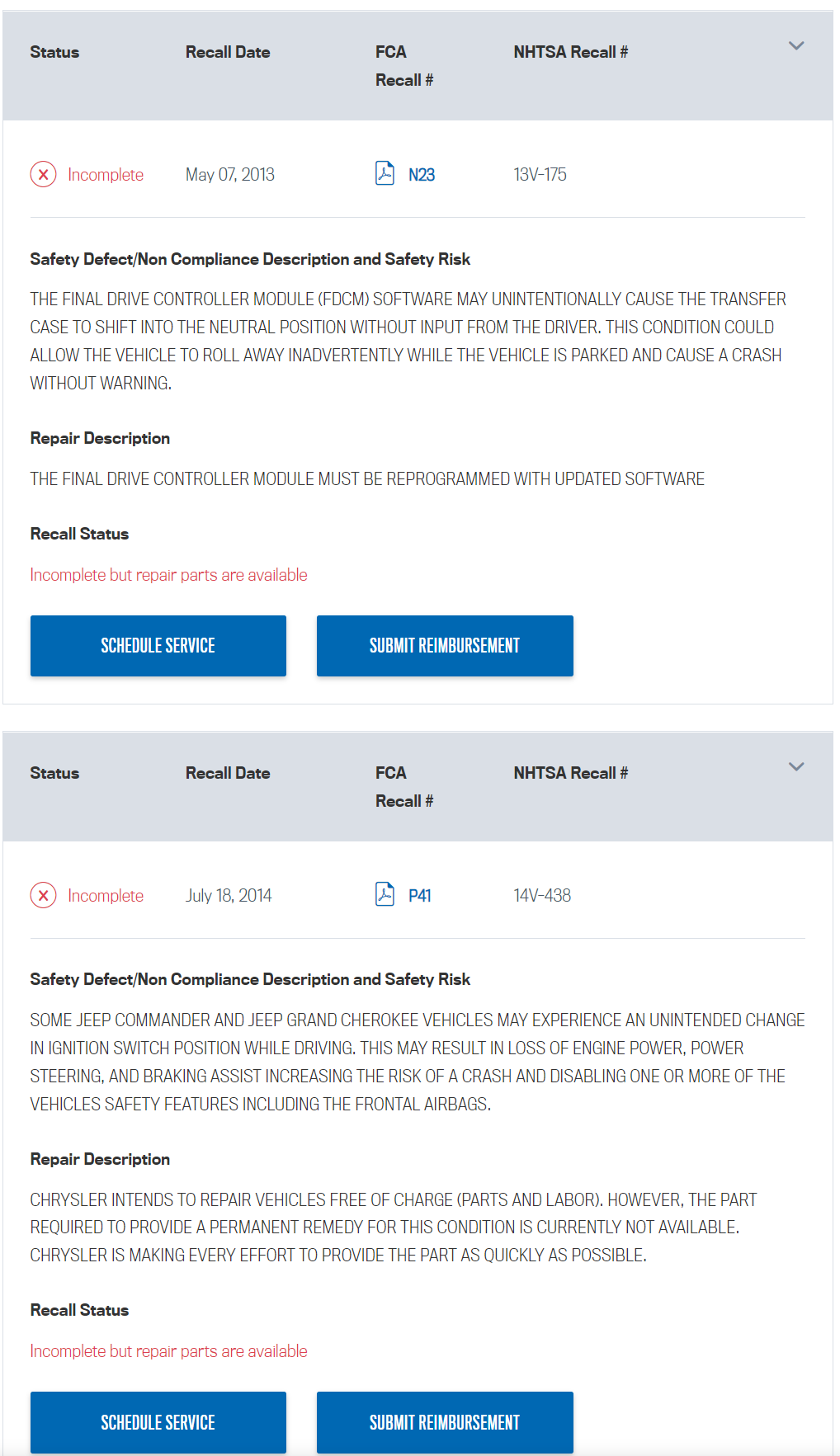Click the NHTSA number 14V-438
Image resolution: width=840 pixels, height=1456 pixels.
[542, 896]
